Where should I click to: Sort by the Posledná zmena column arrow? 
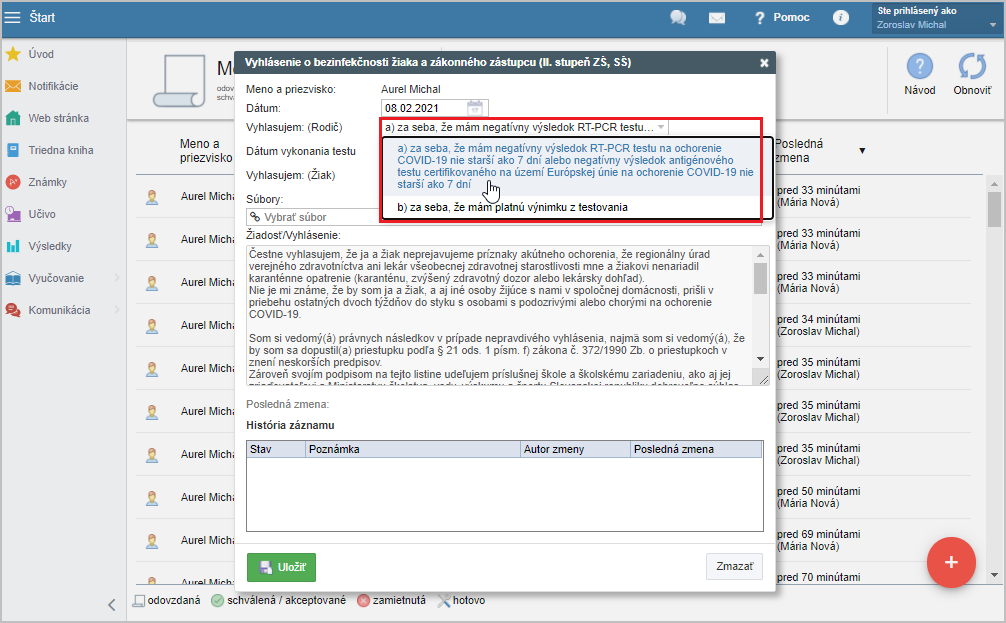(862, 151)
